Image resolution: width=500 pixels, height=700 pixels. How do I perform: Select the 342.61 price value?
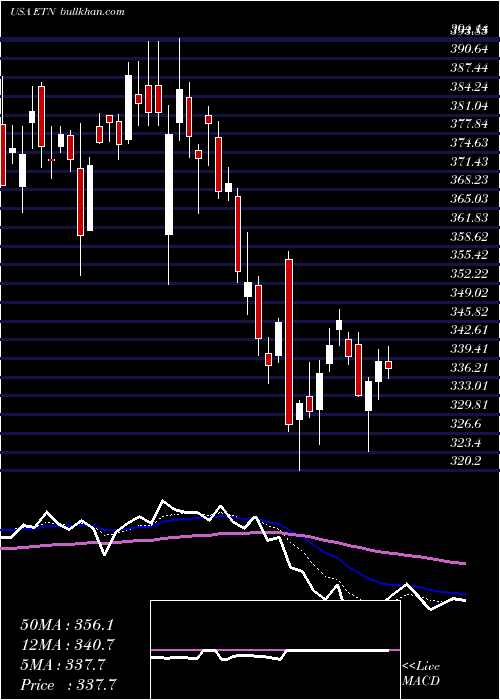[x=469, y=330]
